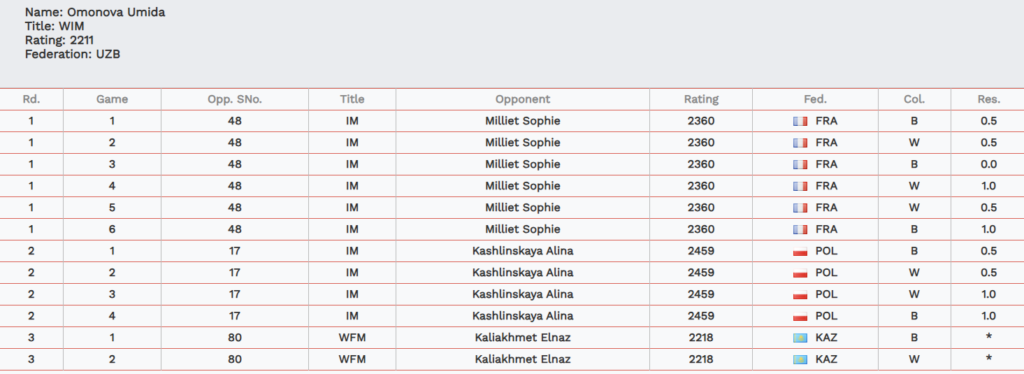Click the Opp. SNo. column header
Image resolution: width=1024 pixels, height=374 pixels.
point(235,99)
